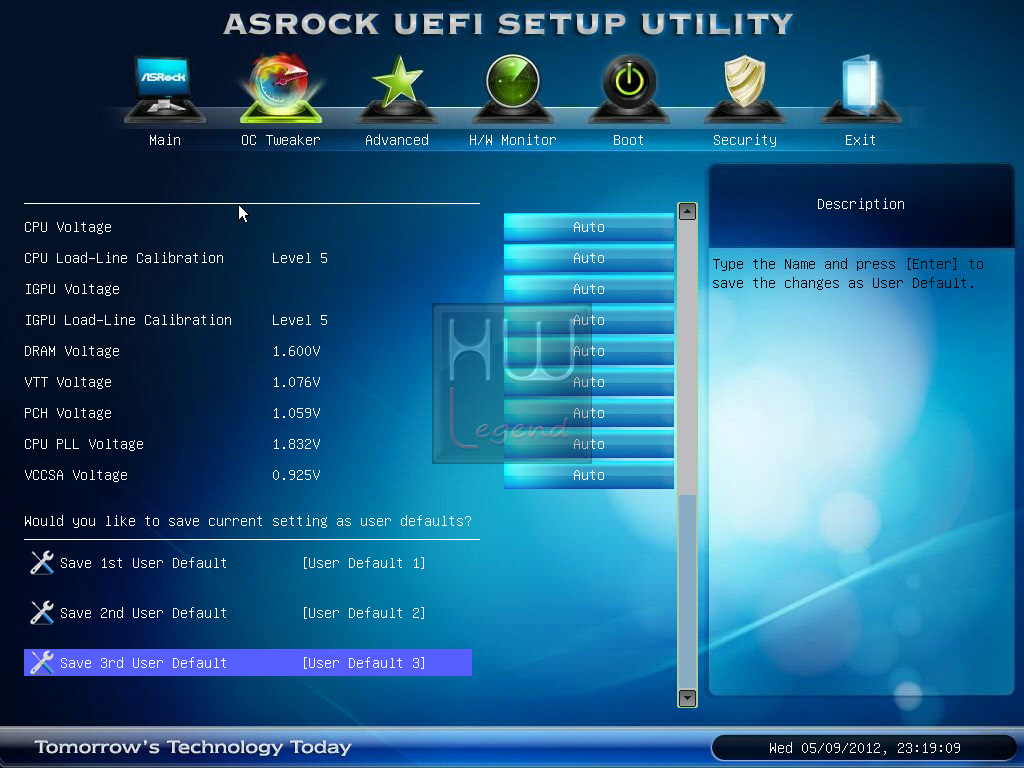The image size is (1024, 768).
Task: Edit the [User Default 1] name field
Action: [x=364, y=563]
